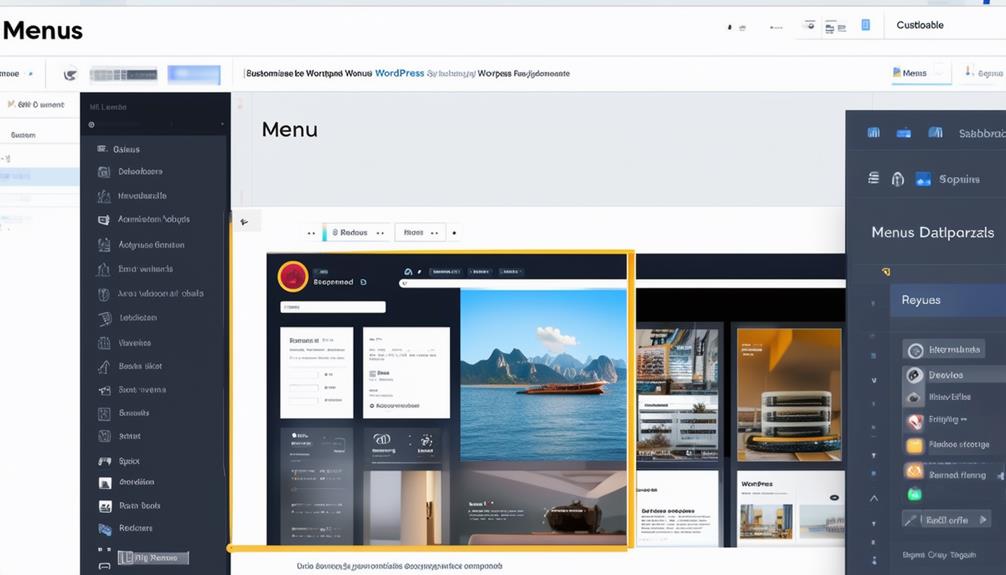Click 'Rmsv Bfles' in the right panel
This screenshot has width=1006, height=575.
949,397
